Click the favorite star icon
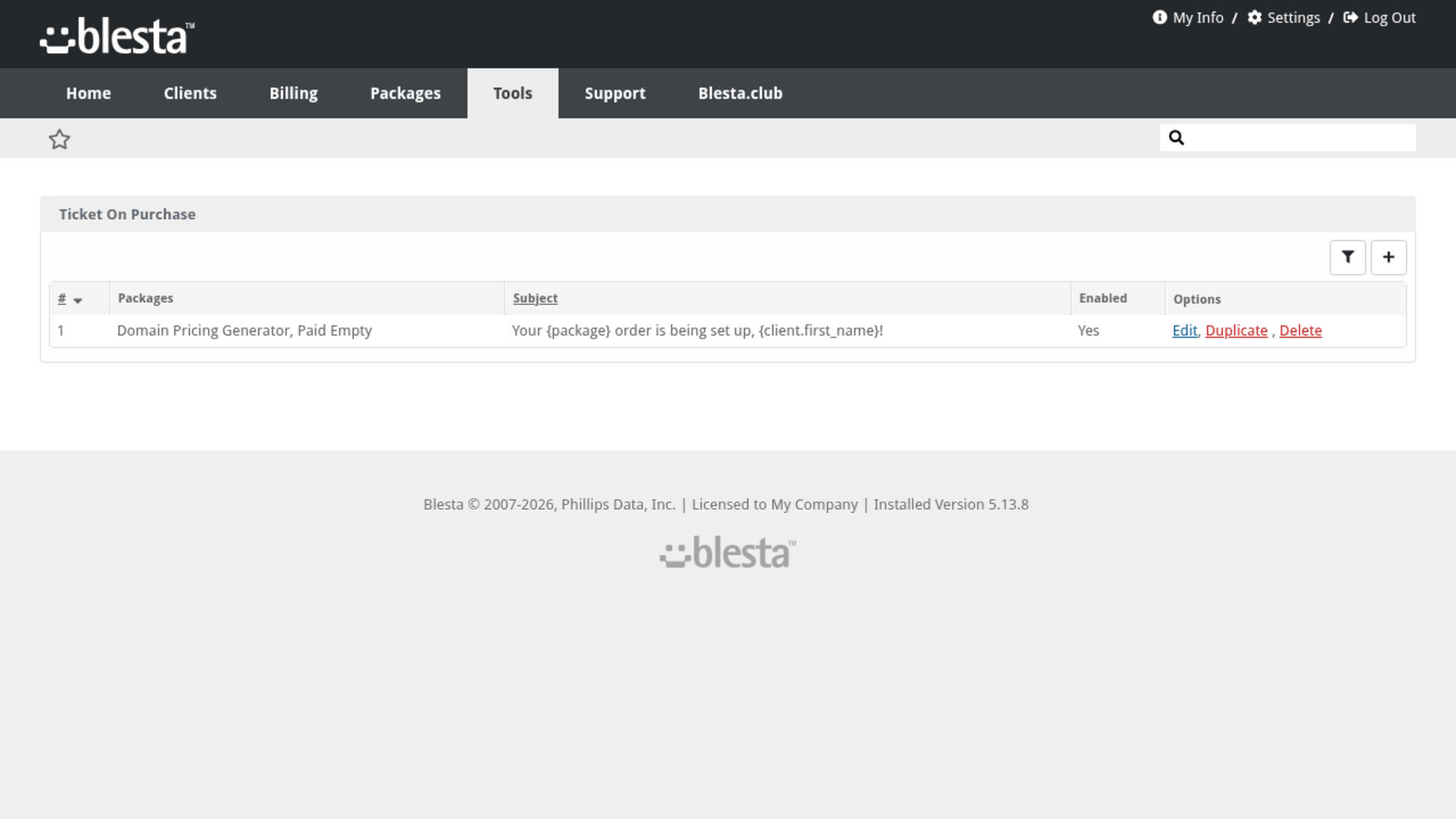1456x819 pixels. coord(59,139)
